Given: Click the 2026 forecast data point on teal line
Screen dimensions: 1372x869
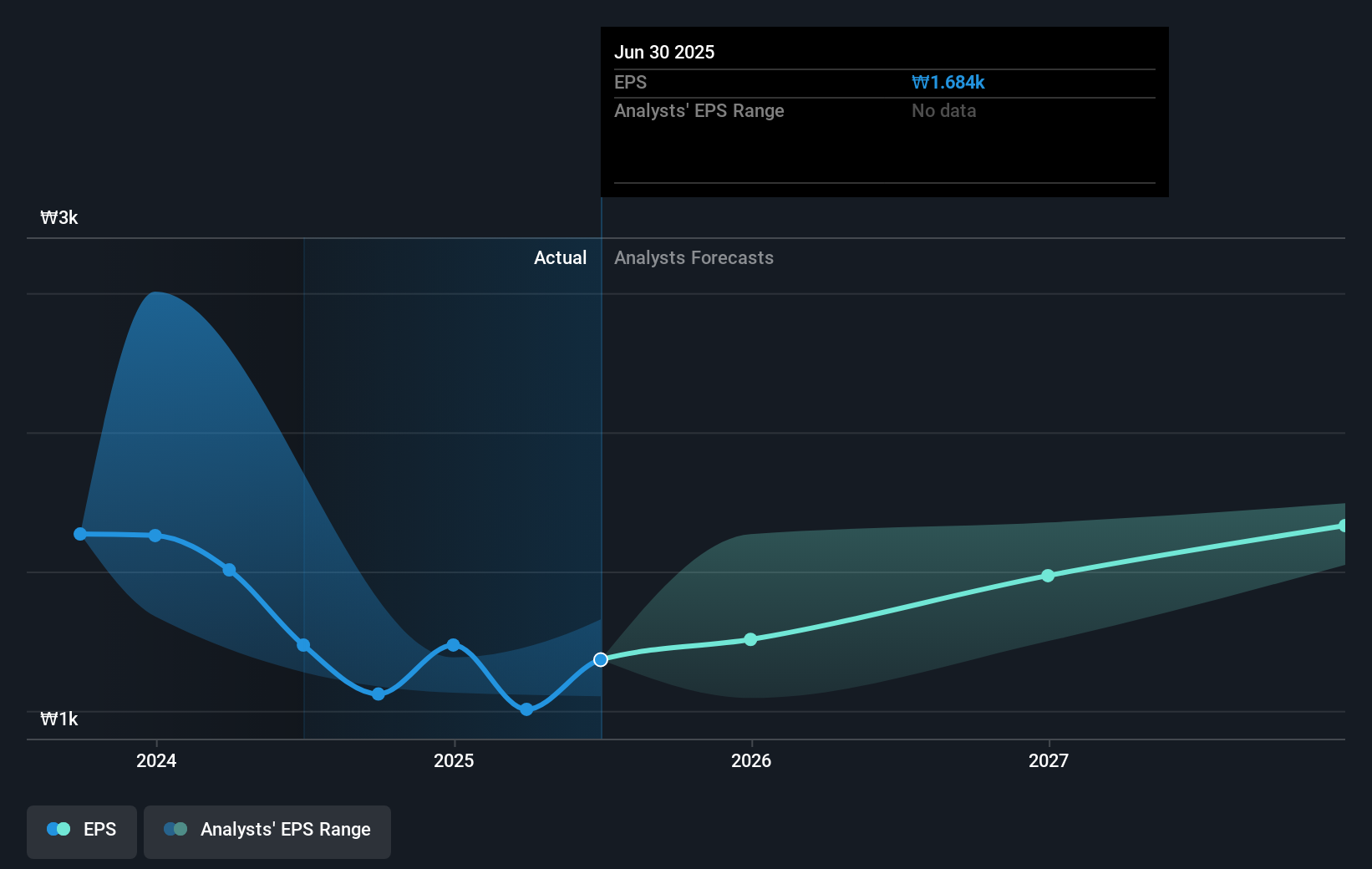Looking at the screenshot, I should (x=751, y=639).
